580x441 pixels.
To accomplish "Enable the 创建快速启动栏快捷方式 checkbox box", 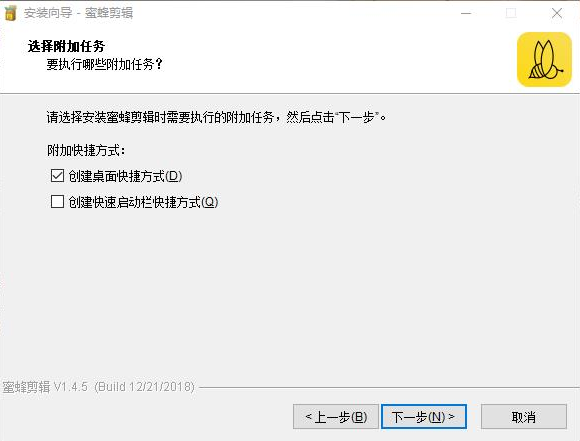I will tap(57, 202).
